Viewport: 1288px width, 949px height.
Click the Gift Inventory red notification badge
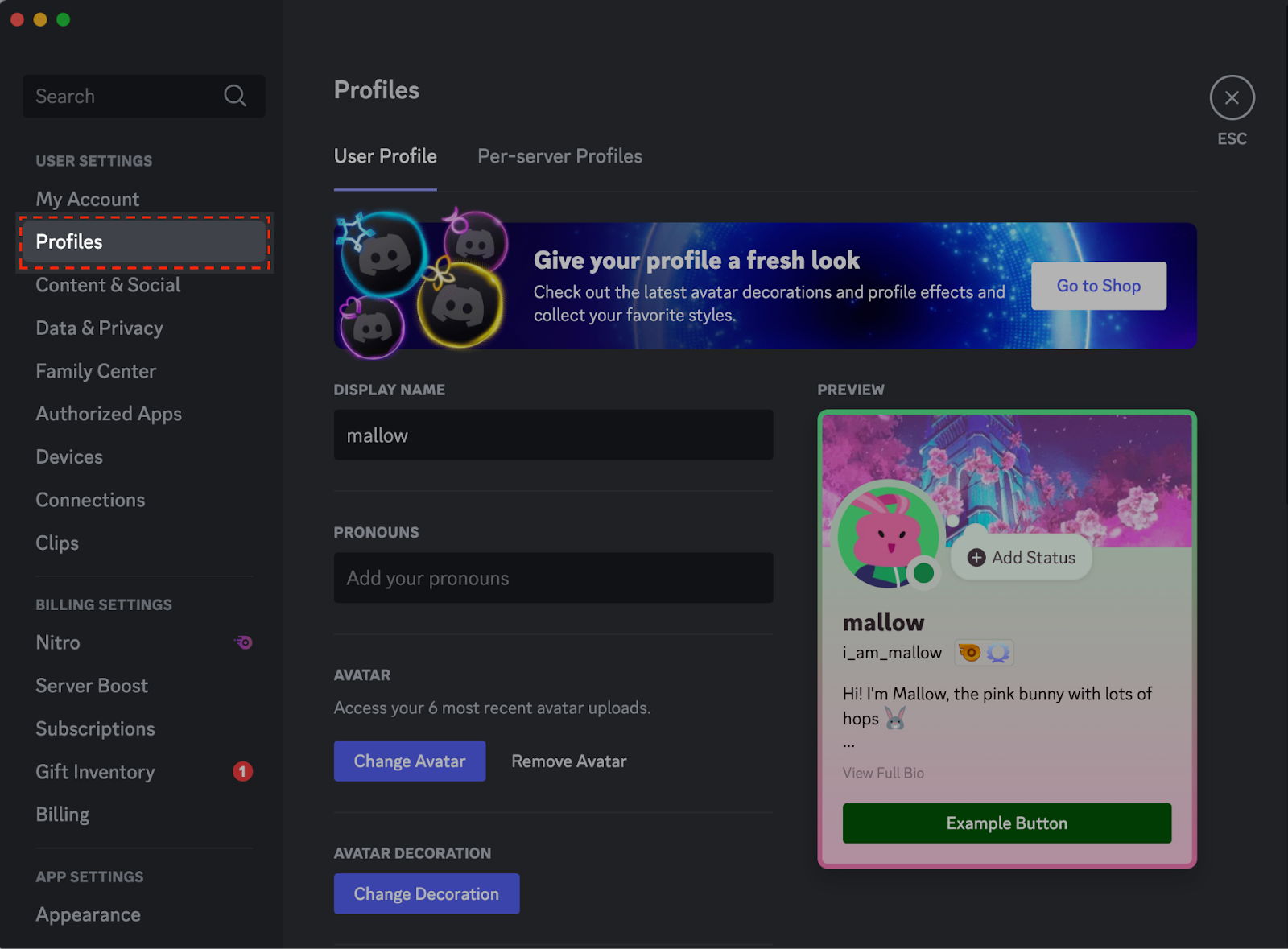click(x=242, y=771)
